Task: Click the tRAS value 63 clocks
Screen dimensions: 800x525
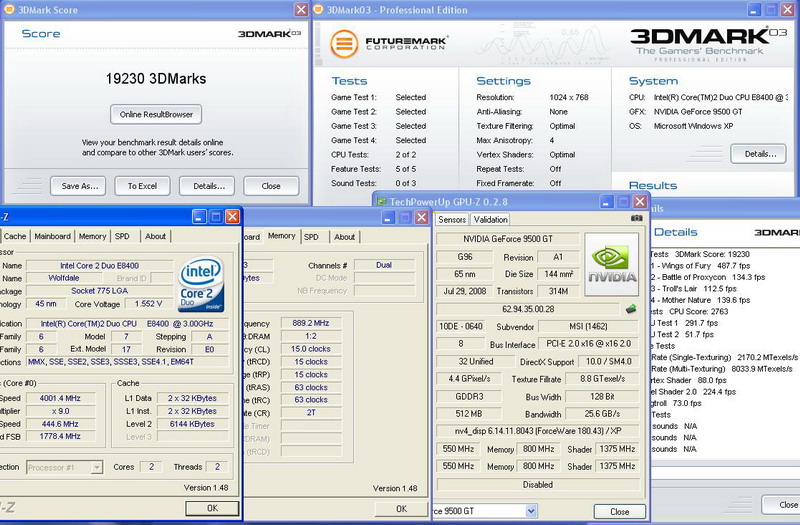Action: pos(311,387)
